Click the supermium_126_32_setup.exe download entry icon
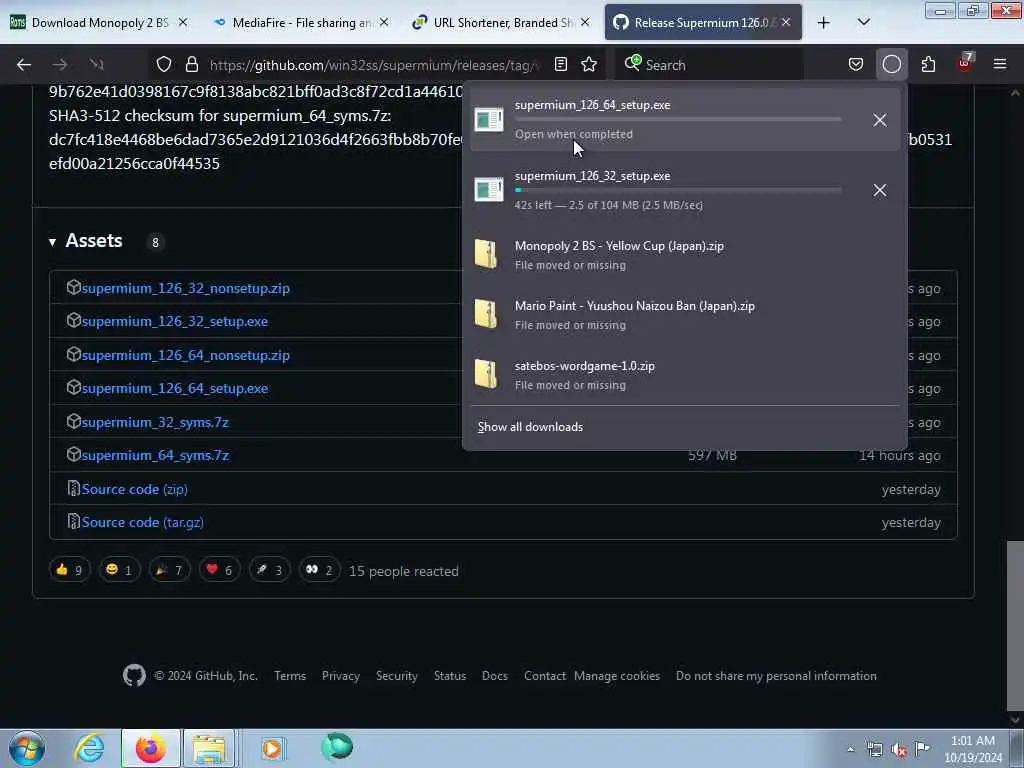This screenshot has width=1024, height=768. (488, 190)
